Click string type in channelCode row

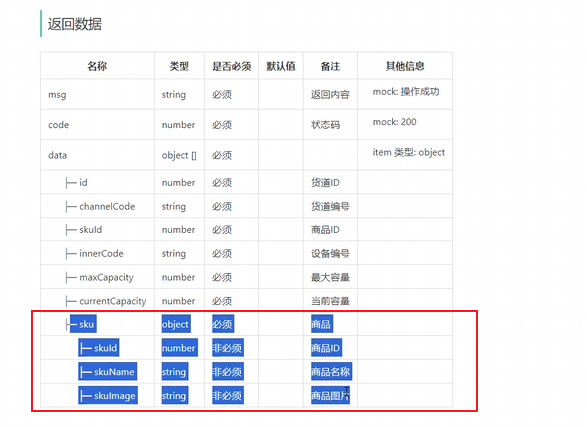click(174, 206)
